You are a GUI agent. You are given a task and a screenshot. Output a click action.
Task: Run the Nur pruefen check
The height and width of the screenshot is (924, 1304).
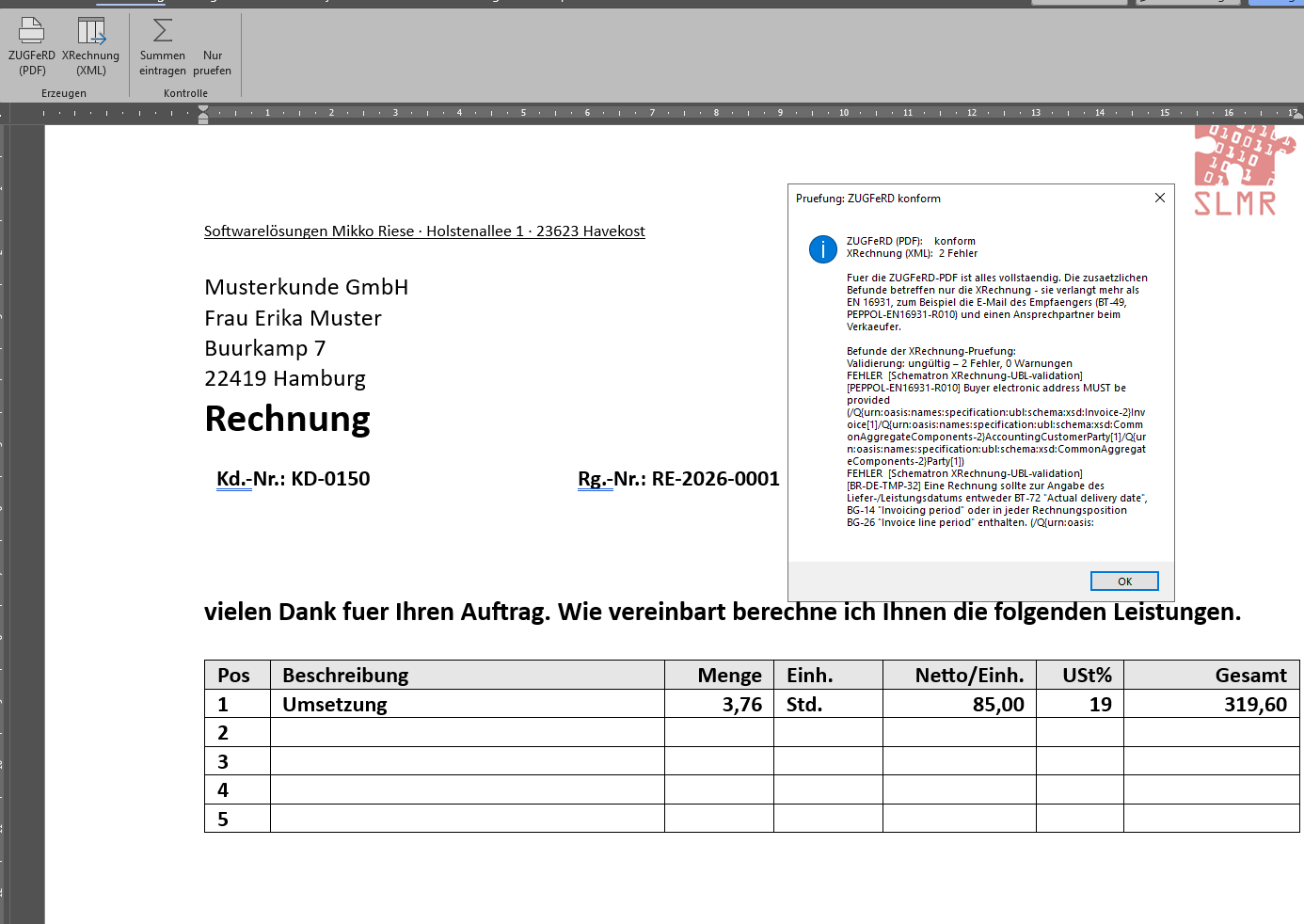pos(213,62)
